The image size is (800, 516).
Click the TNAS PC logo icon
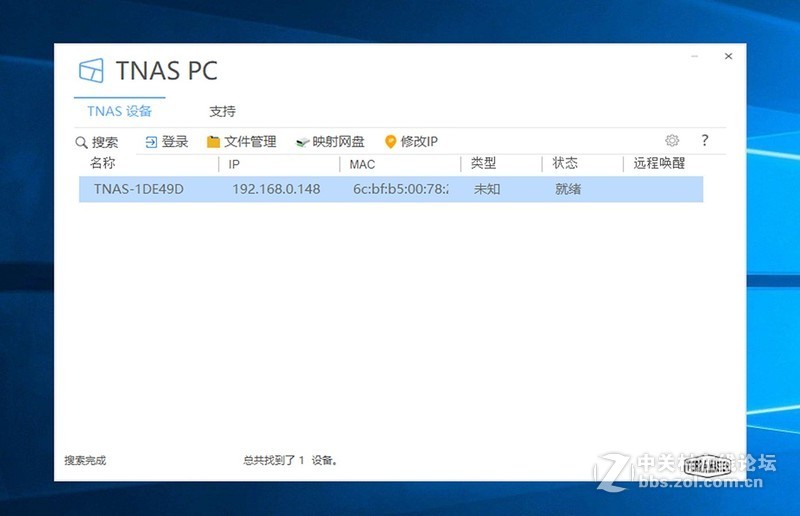(x=91, y=70)
